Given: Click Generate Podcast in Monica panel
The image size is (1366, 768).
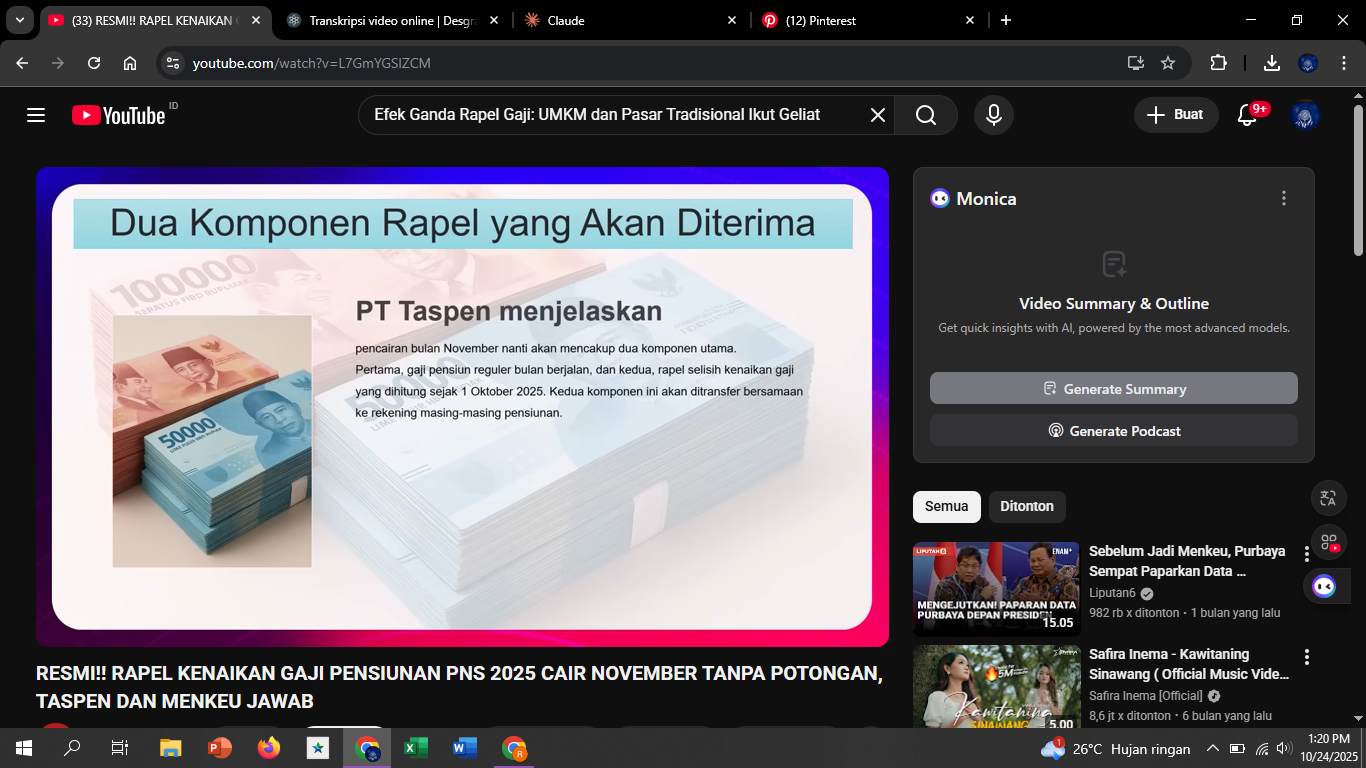Looking at the screenshot, I should 1114,431.
